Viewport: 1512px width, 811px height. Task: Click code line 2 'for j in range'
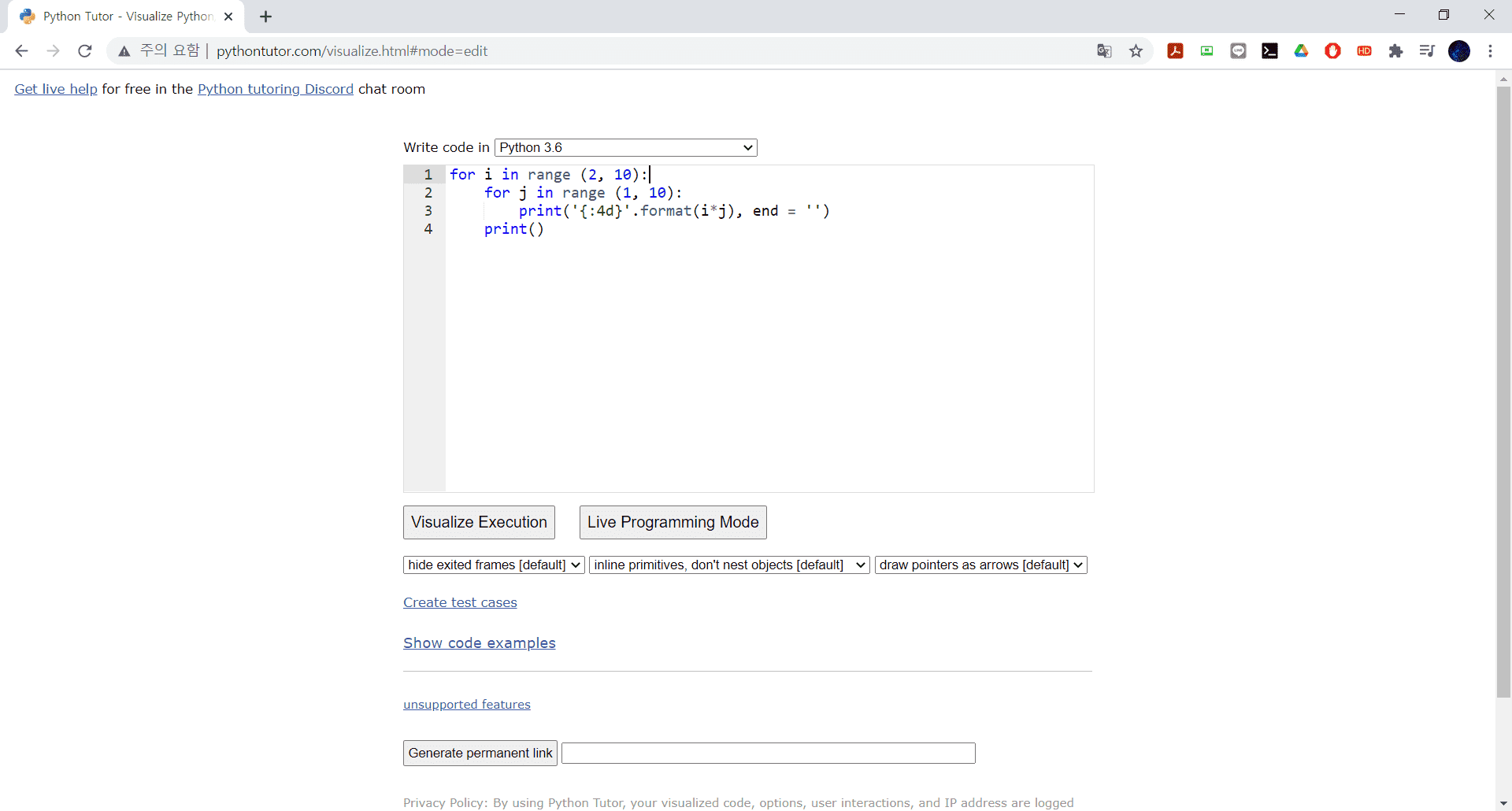point(583,193)
